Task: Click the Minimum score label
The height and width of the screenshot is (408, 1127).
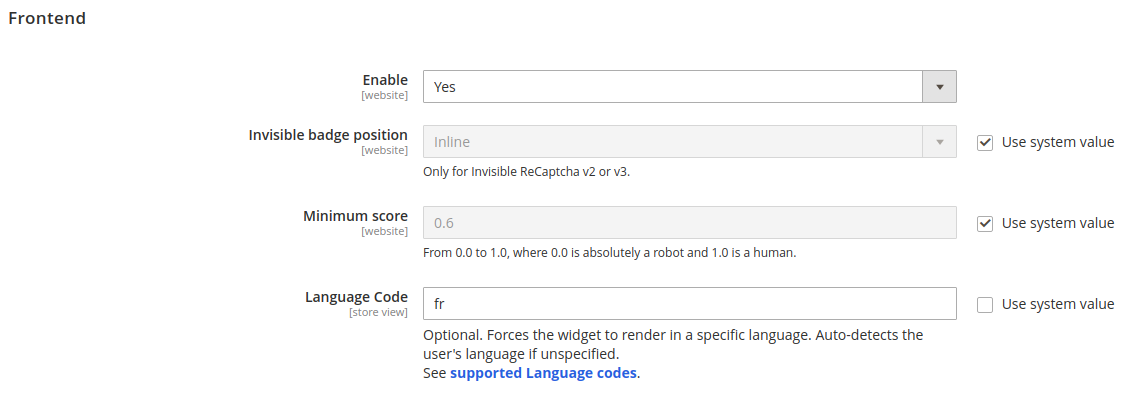Action: (355, 216)
